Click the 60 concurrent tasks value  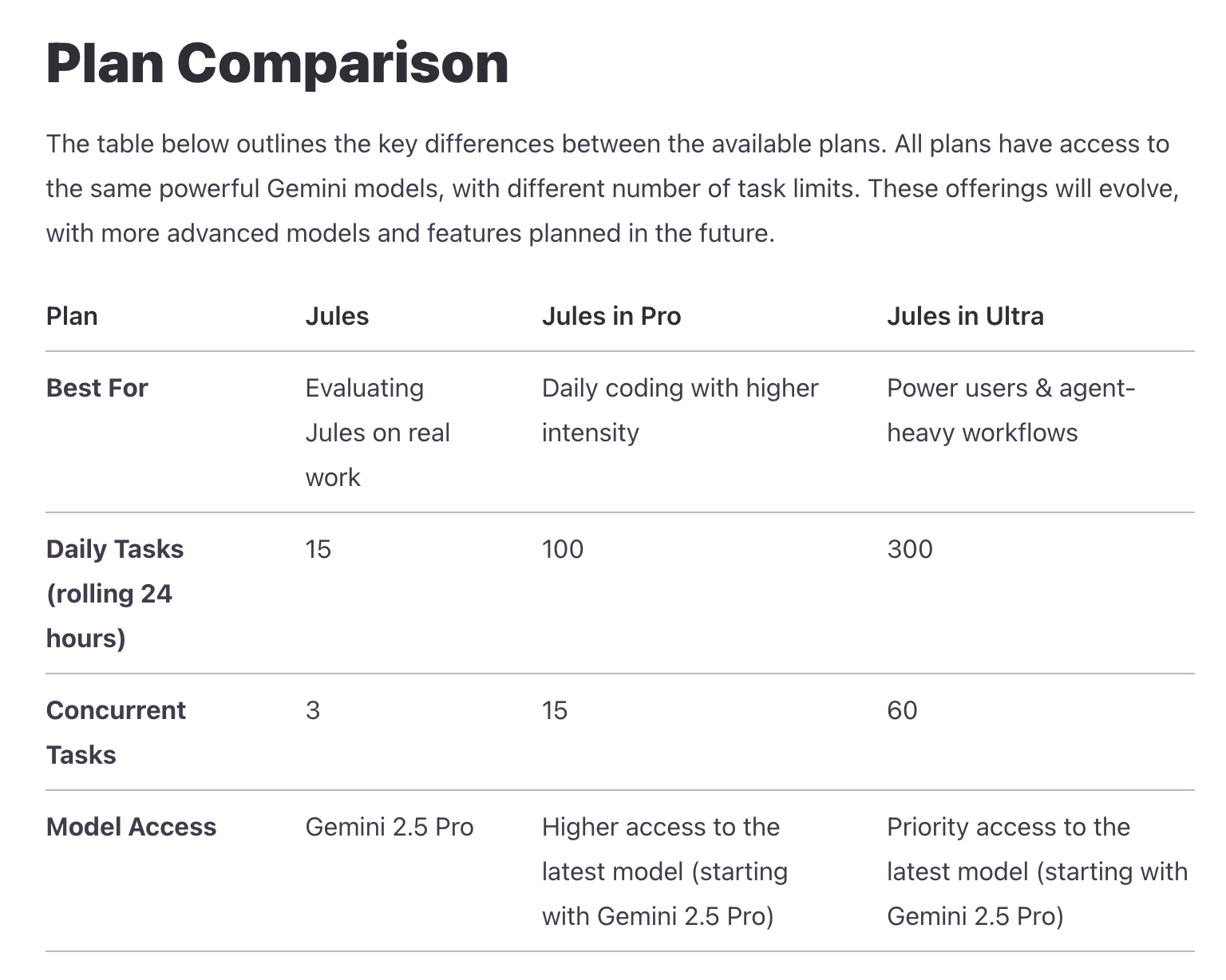click(x=902, y=710)
